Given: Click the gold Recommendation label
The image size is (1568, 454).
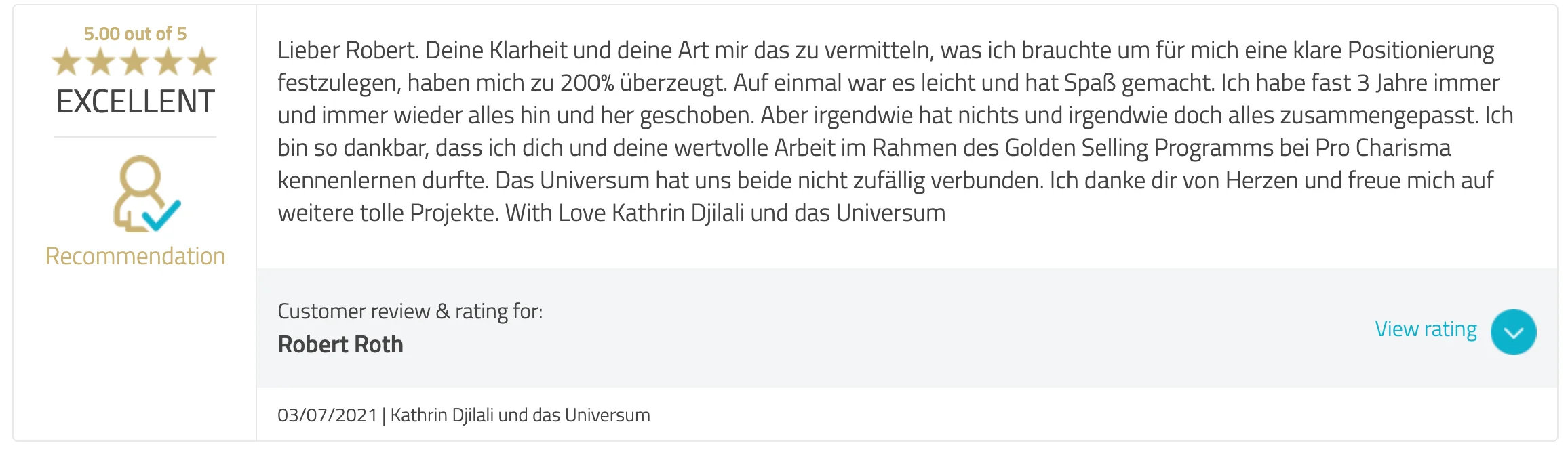Looking at the screenshot, I should coord(135,257).
